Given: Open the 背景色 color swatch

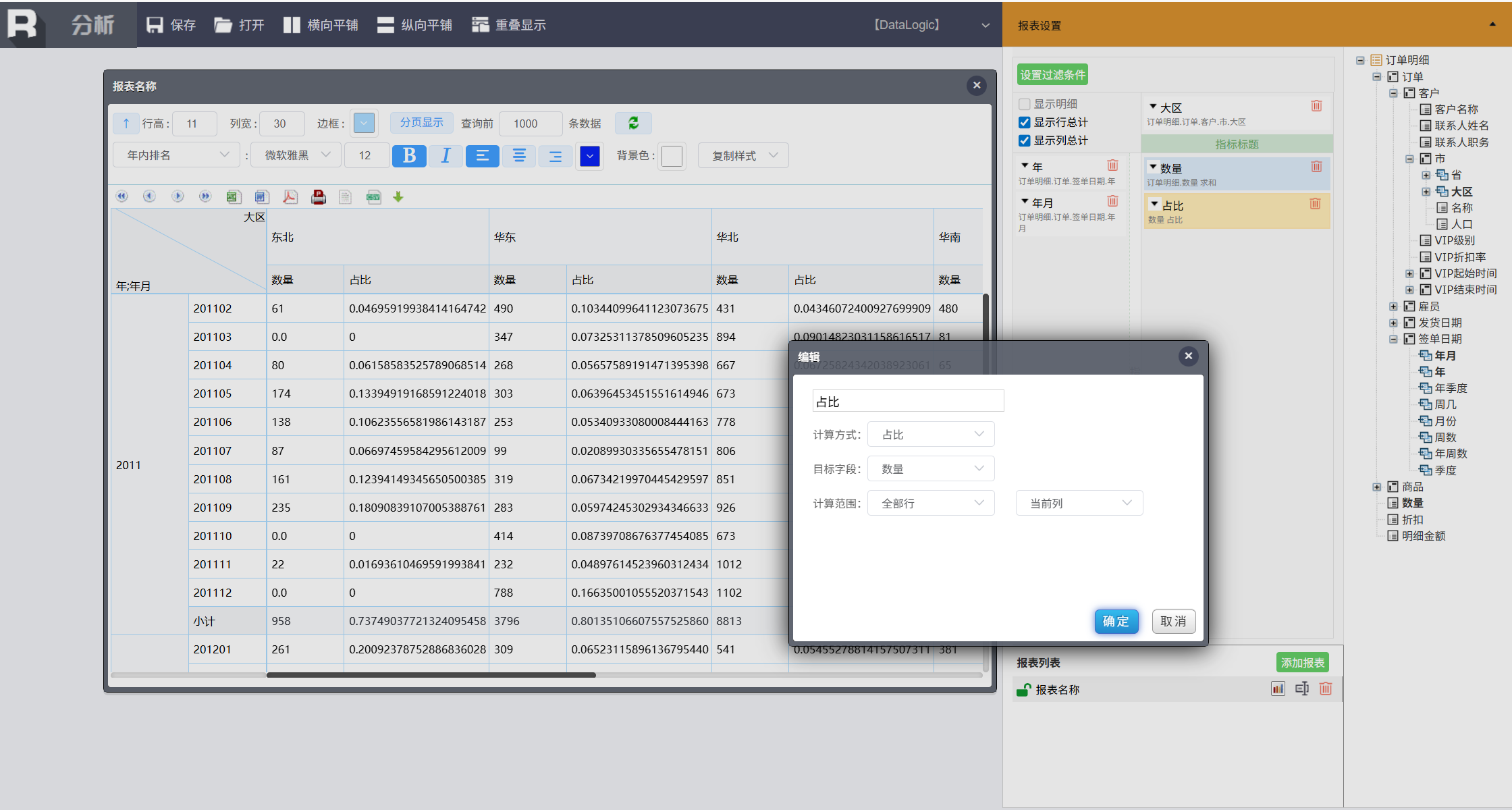Looking at the screenshot, I should (x=672, y=156).
